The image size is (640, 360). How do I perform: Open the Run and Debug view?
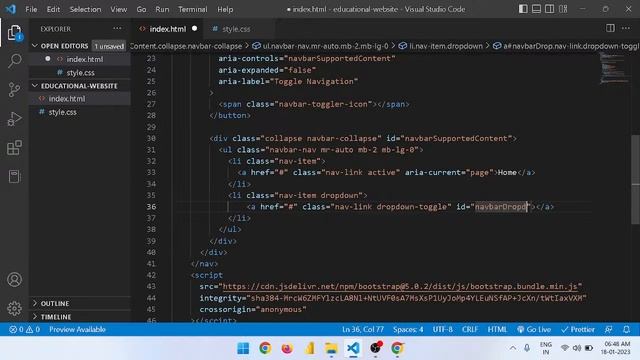[x=14, y=119]
